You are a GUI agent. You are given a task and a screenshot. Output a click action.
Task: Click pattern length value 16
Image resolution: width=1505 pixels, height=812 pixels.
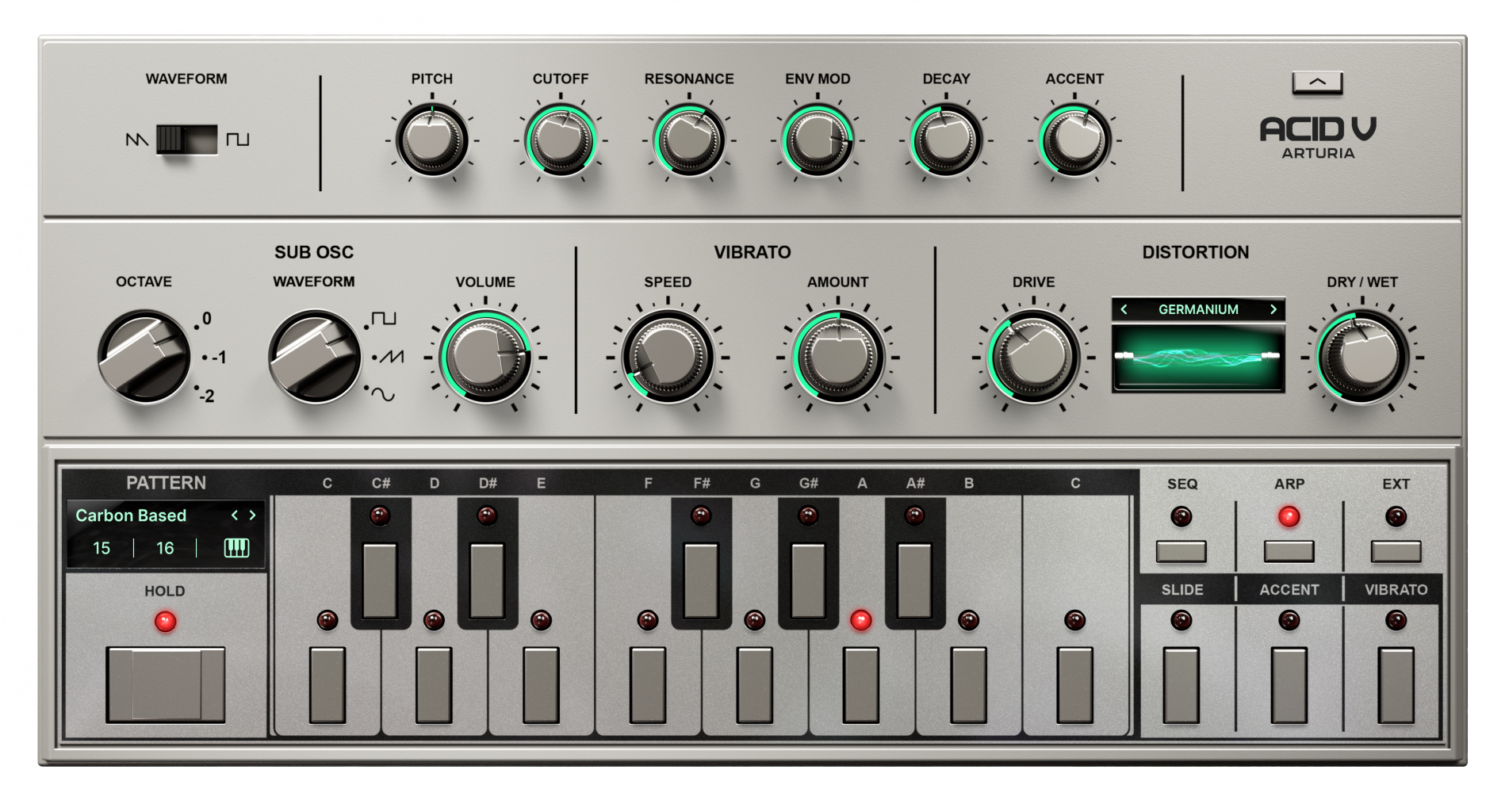(165, 548)
